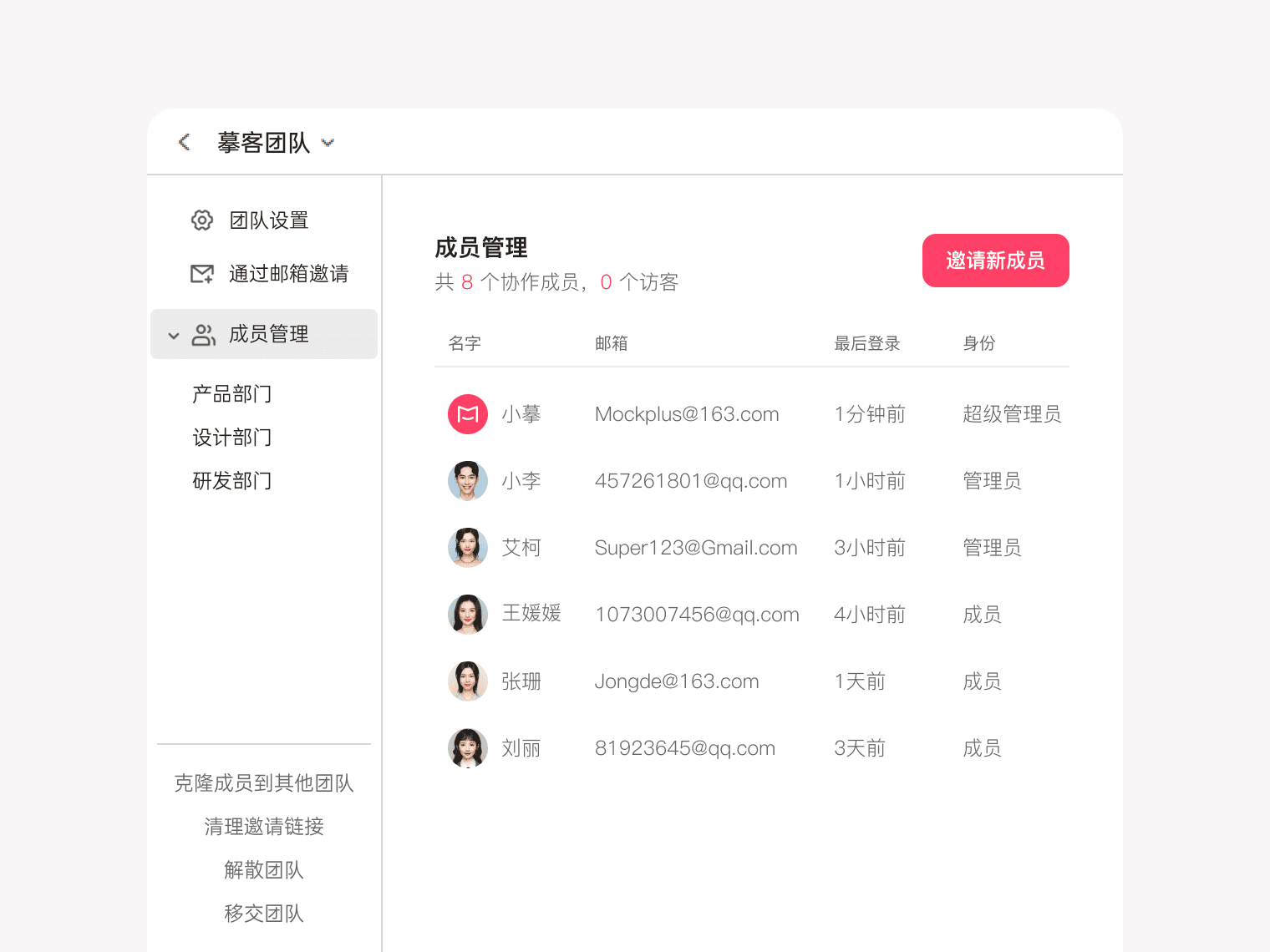Click the back arrow beside 摹客团队
Screen dimensions: 1270x952
185,142
